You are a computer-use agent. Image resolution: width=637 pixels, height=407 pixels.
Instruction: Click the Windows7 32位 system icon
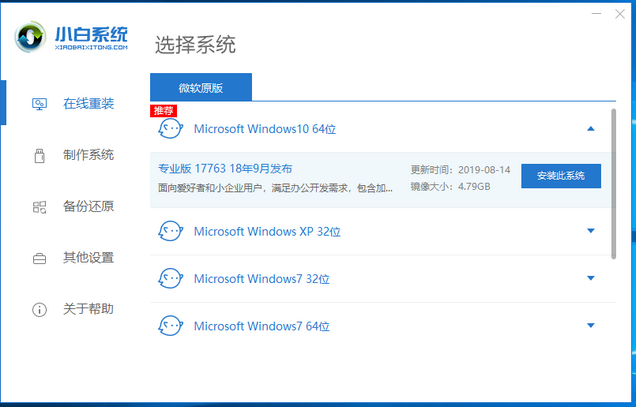point(171,279)
